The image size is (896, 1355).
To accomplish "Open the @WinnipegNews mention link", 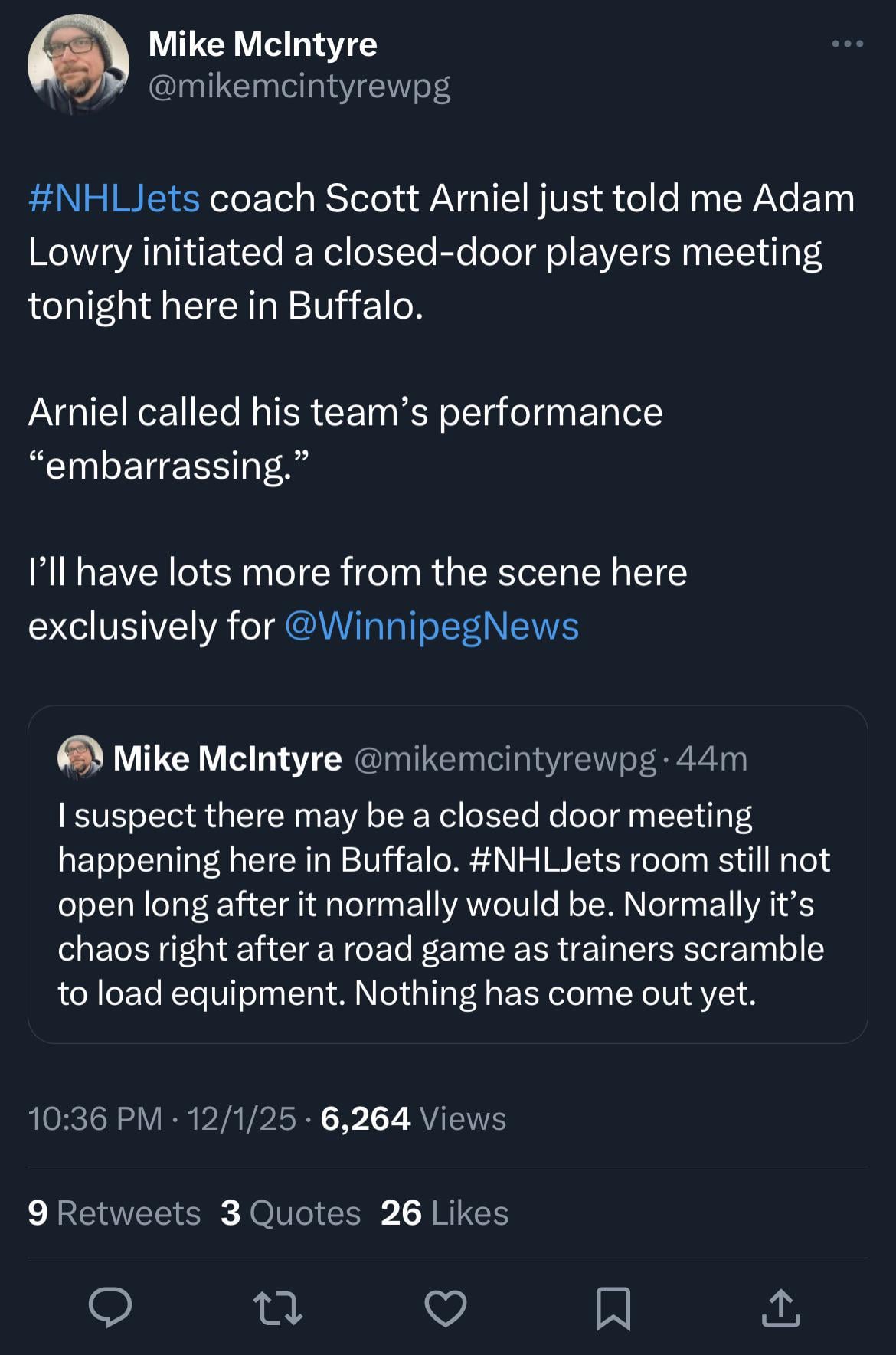I will point(431,626).
